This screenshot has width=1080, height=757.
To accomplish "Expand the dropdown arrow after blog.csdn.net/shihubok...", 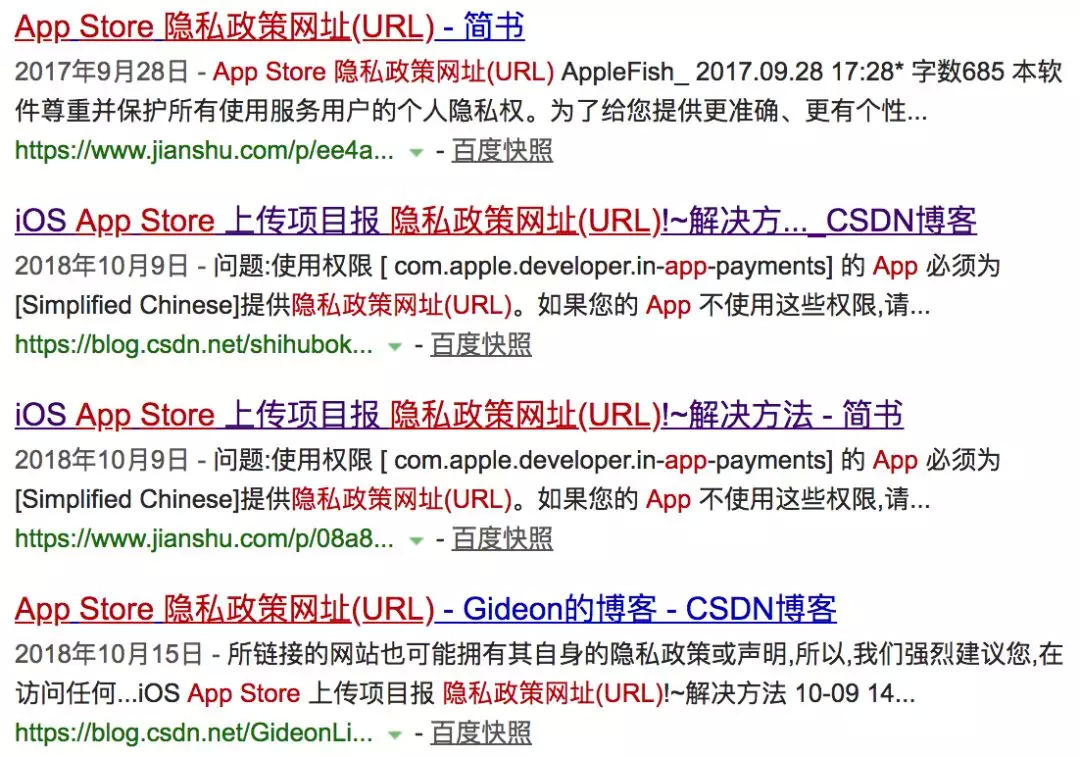I will click(395, 346).
